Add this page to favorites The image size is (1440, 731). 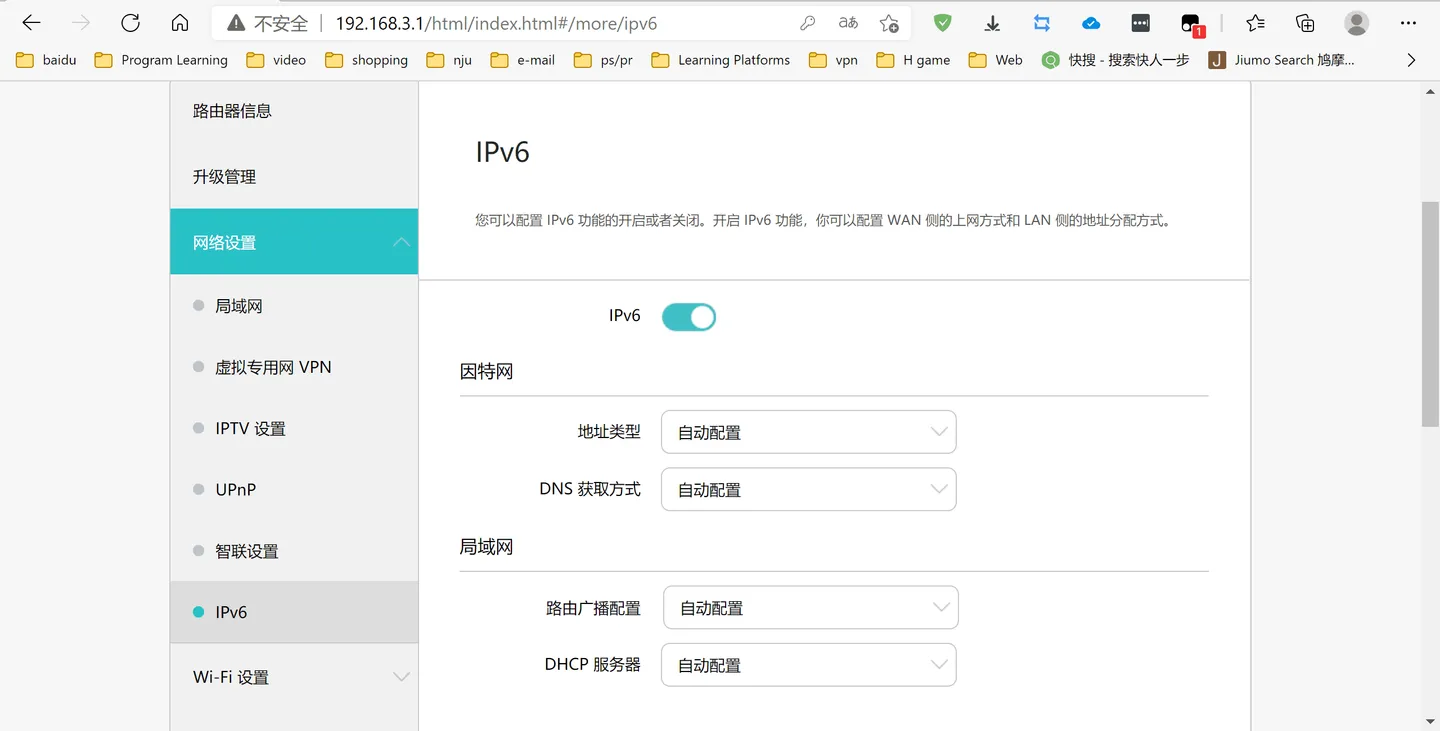pyautogui.click(x=889, y=23)
